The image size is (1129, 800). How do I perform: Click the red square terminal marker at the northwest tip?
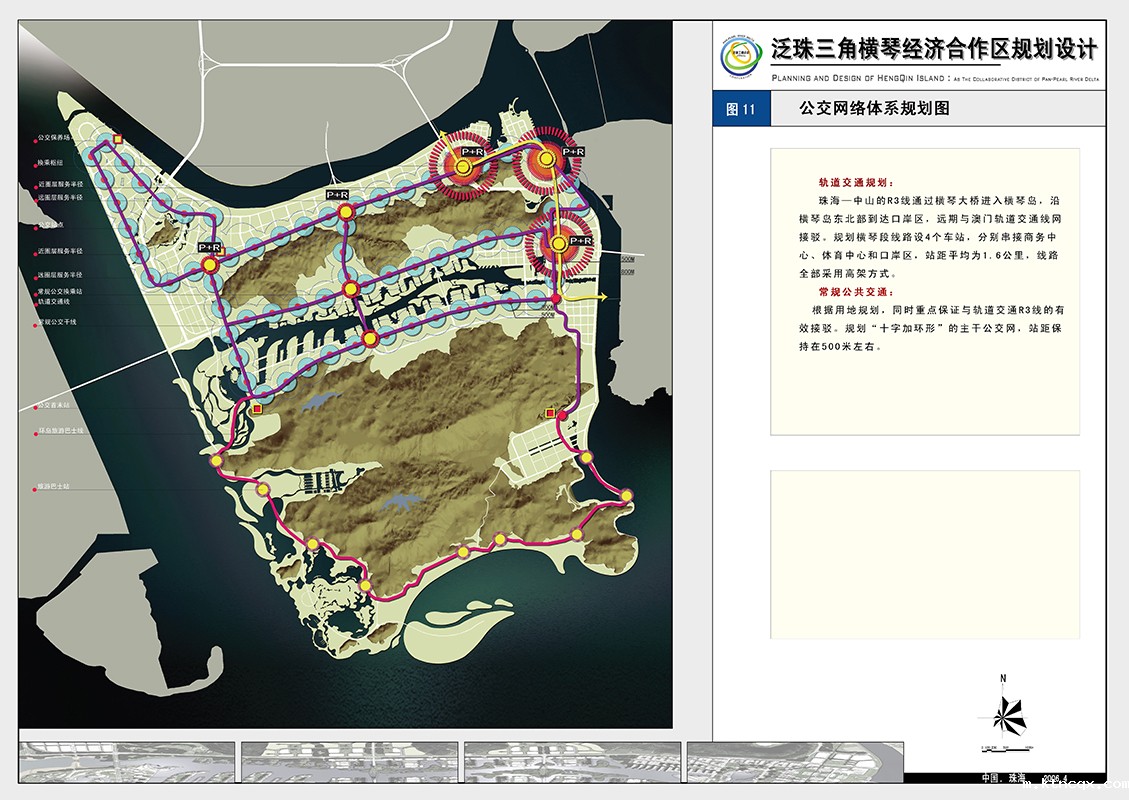[119, 141]
